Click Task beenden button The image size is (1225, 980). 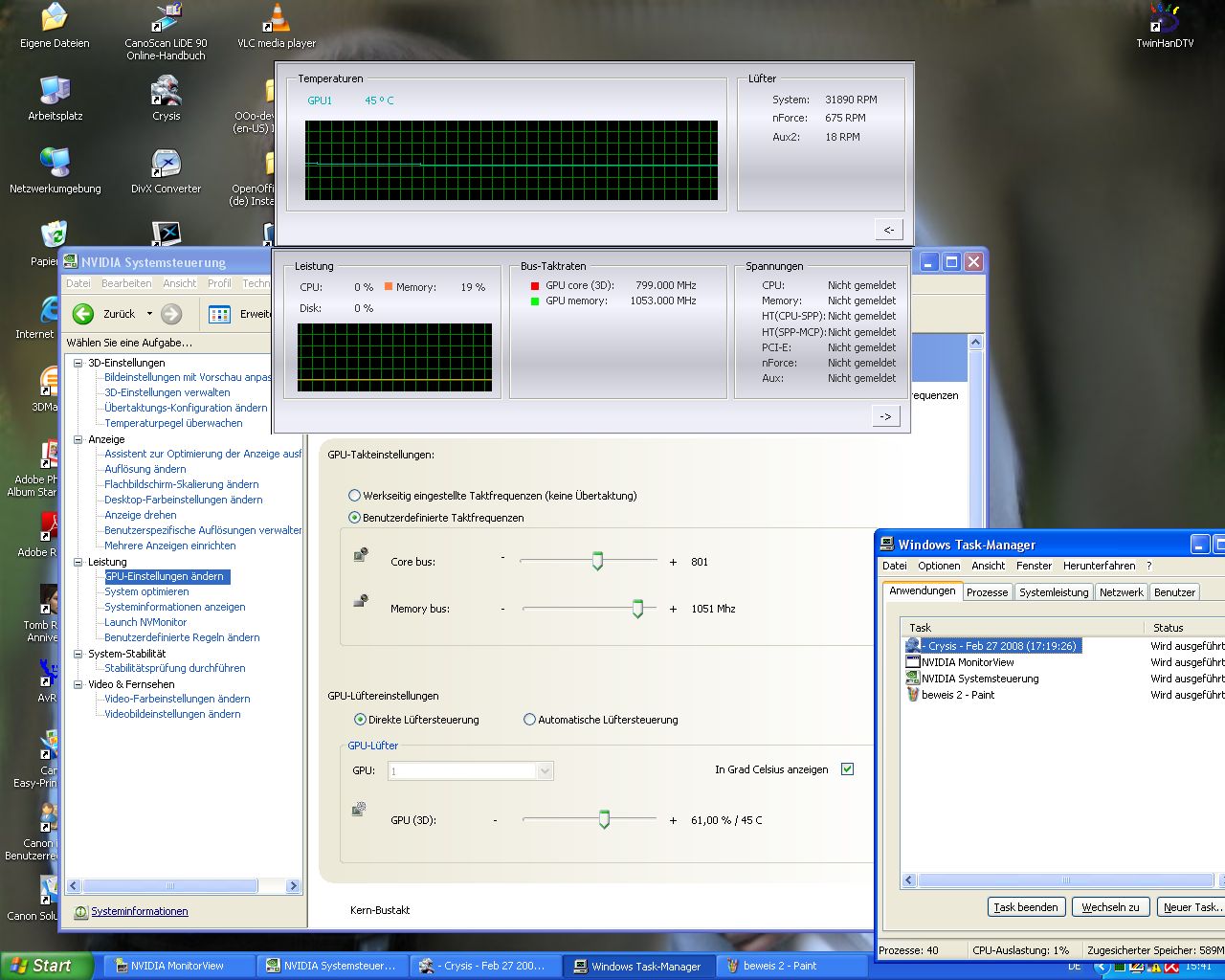pos(1026,907)
